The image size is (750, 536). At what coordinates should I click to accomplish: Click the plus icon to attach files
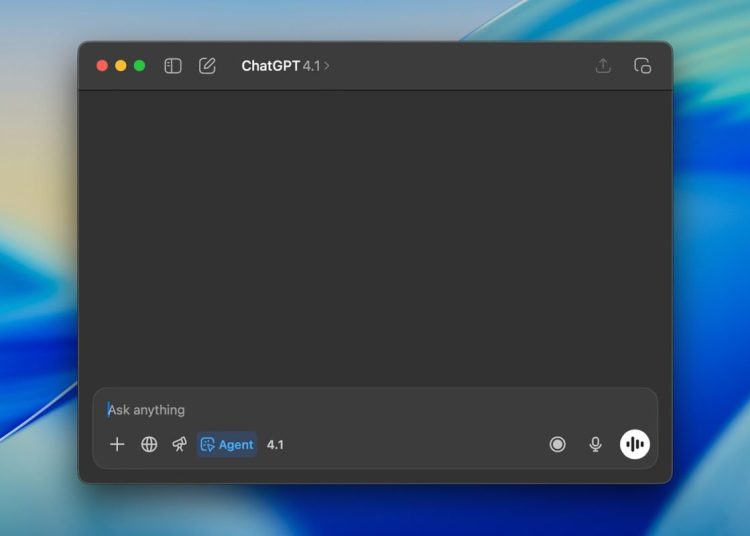(117, 444)
